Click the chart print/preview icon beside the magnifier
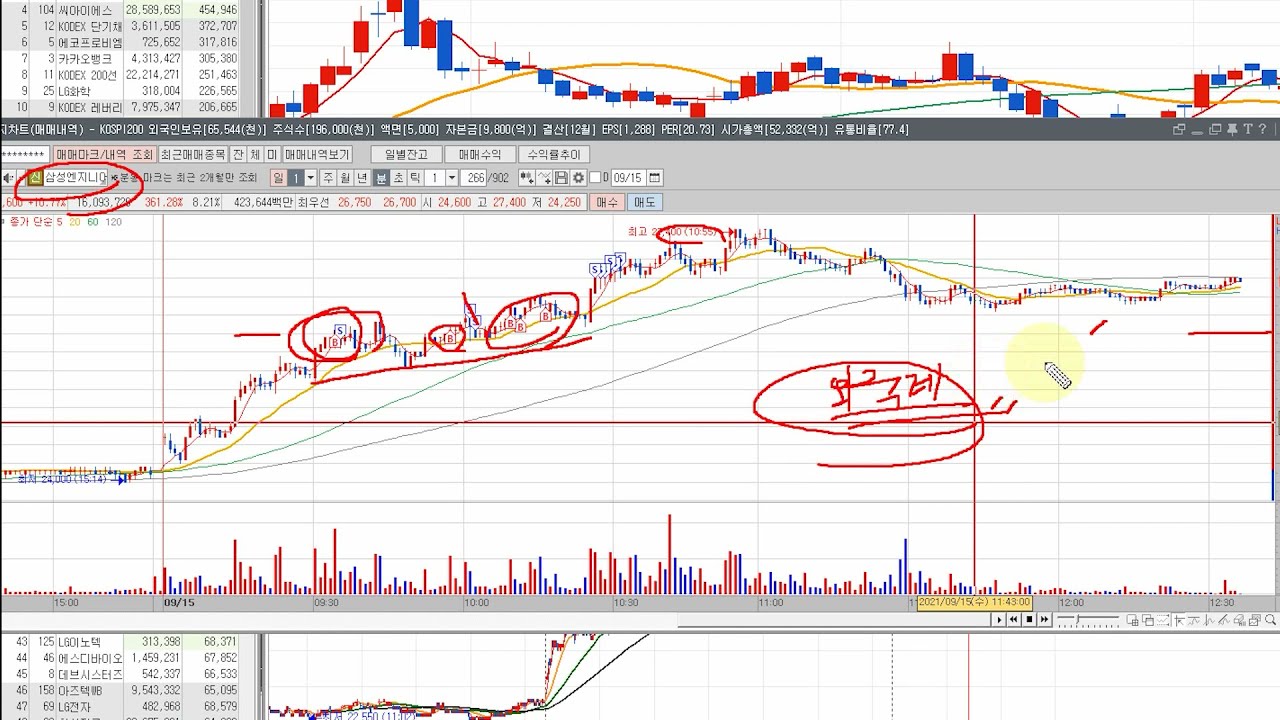The image size is (1280, 720). tap(1255, 620)
